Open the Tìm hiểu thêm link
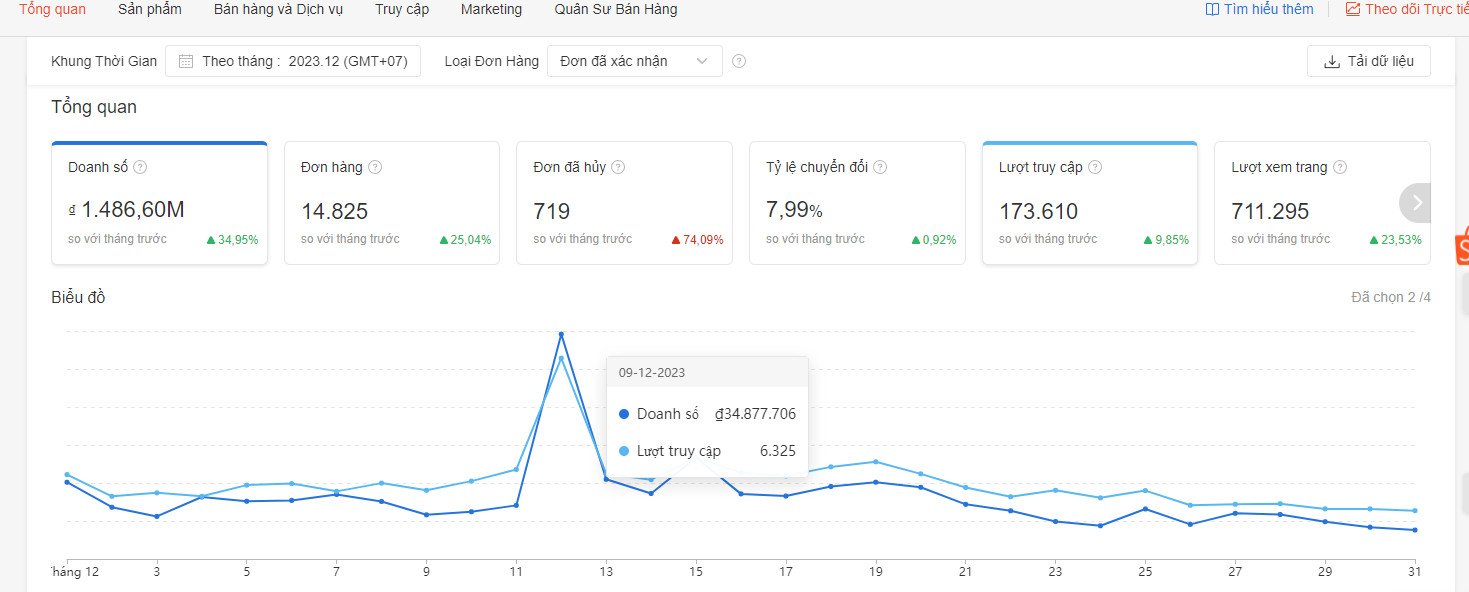 (1259, 9)
